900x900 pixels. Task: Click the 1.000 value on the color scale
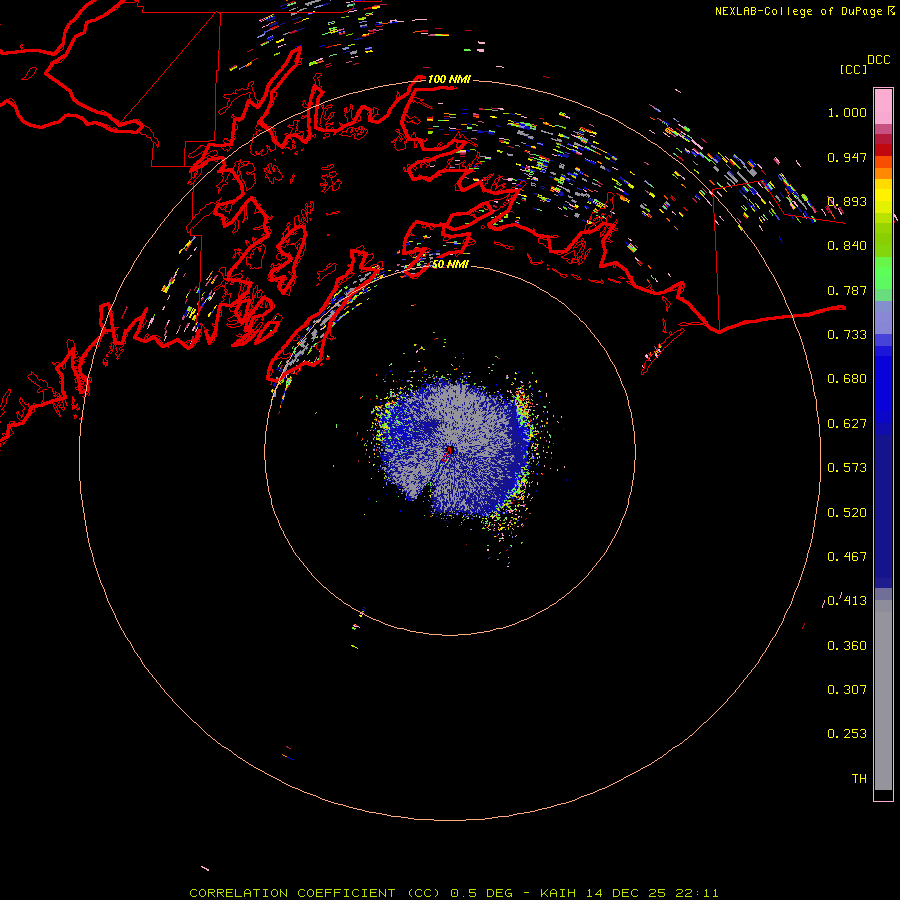pyautogui.click(x=847, y=112)
